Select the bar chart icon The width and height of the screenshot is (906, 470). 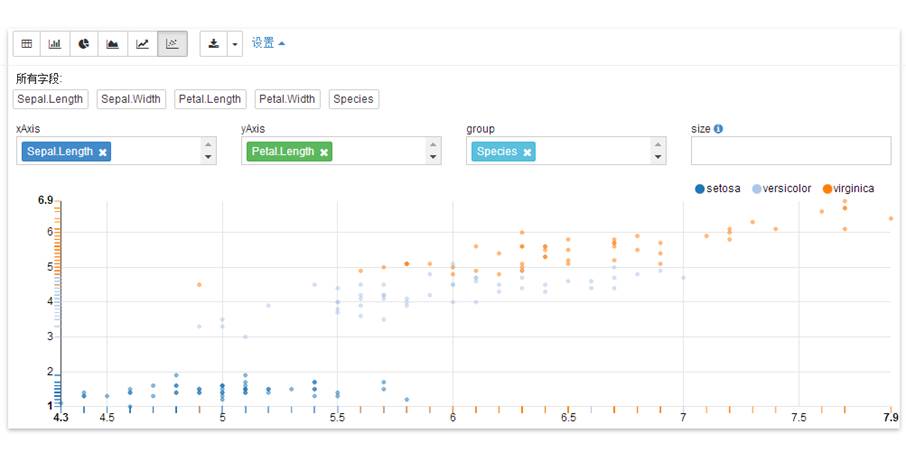(x=56, y=44)
